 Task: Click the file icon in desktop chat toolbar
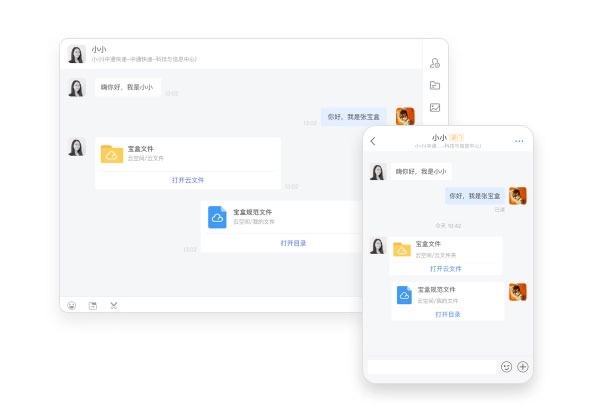[93, 305]
